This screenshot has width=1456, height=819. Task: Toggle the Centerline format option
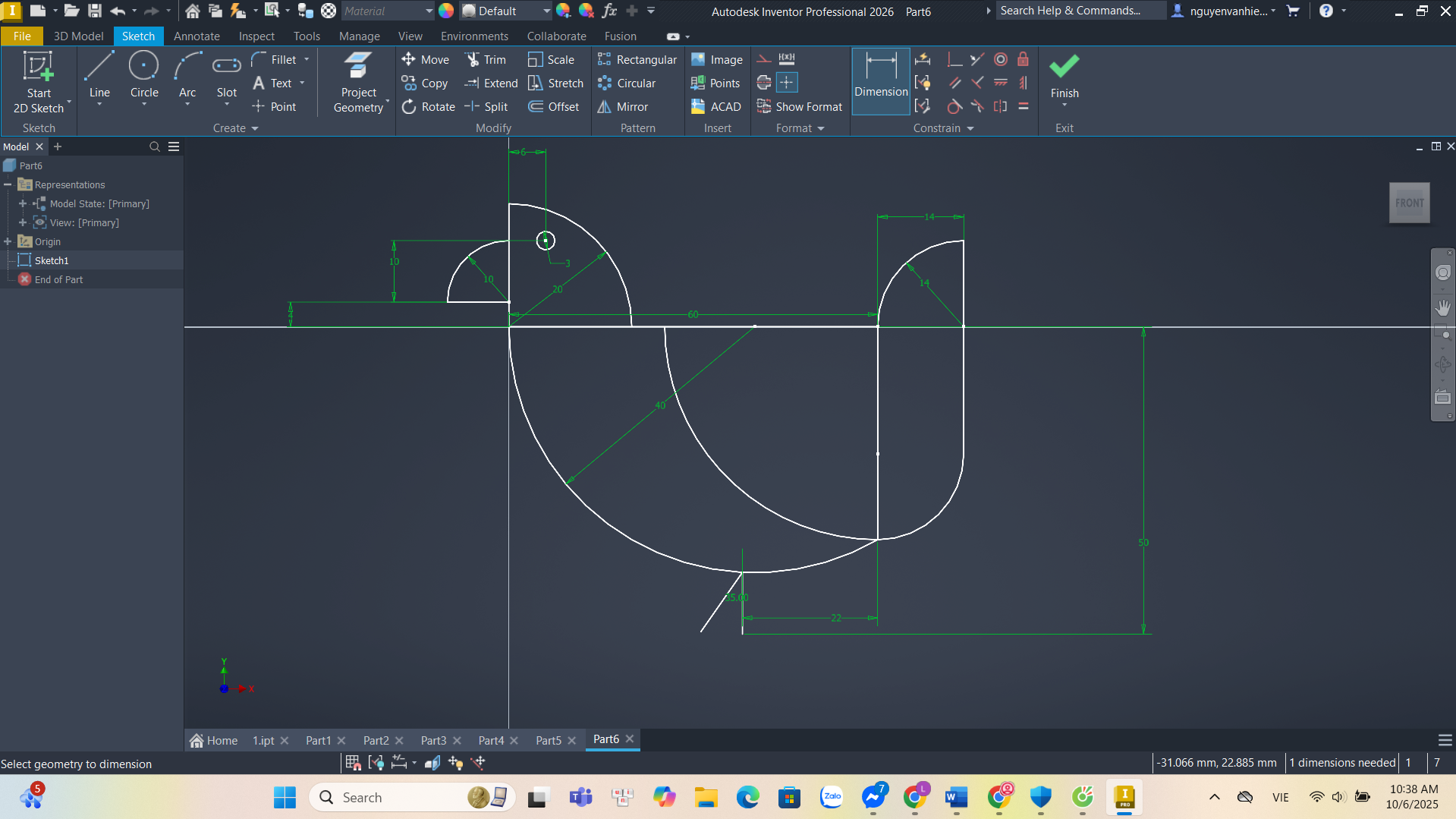coord(764,83)
